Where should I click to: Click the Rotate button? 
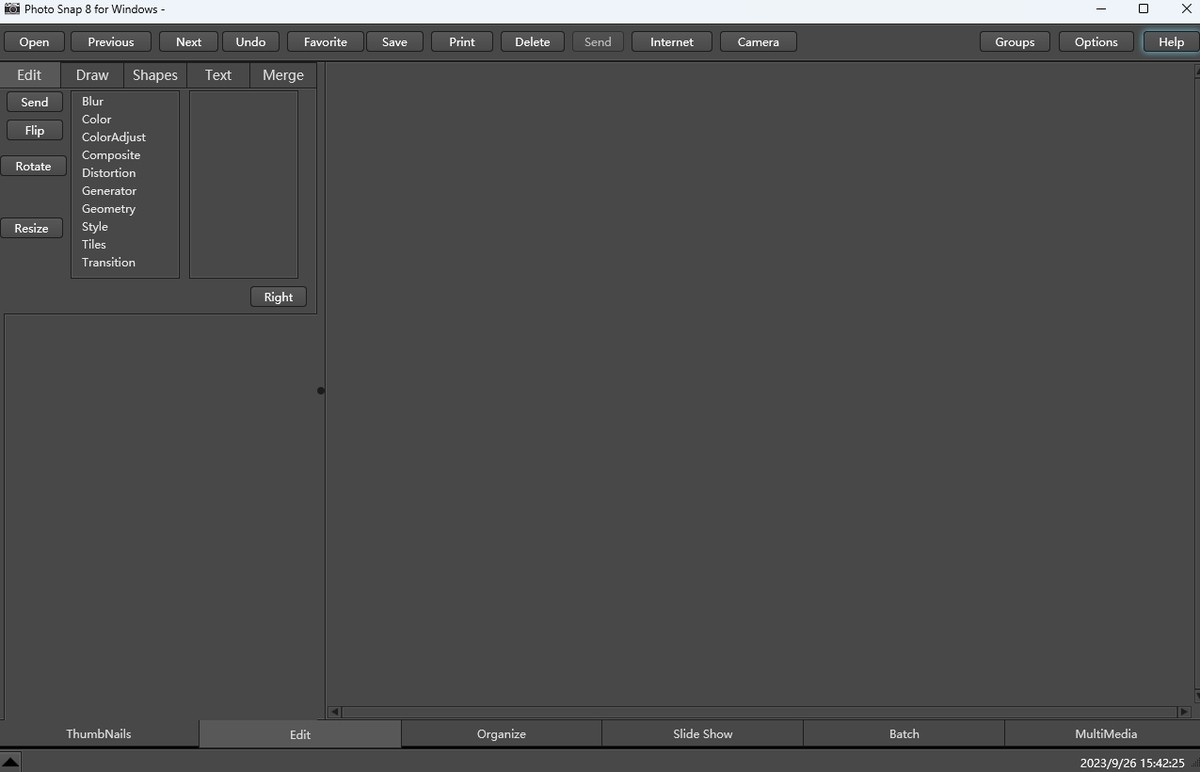[x=33, y=166]
